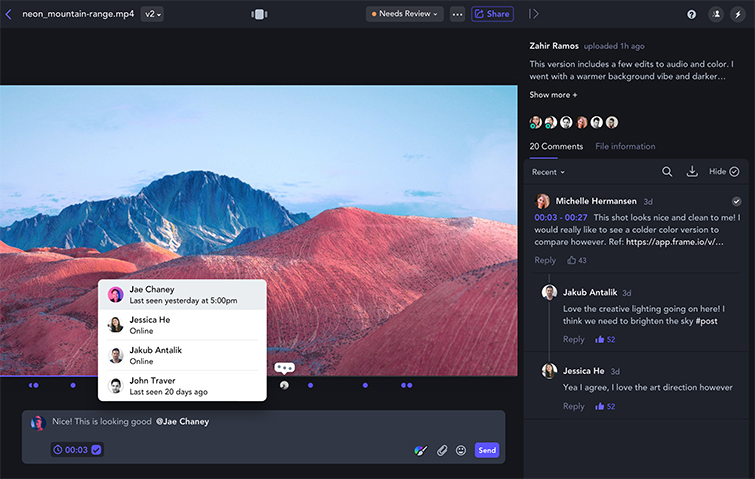Open the v2 version dropdown

[152, 14]
